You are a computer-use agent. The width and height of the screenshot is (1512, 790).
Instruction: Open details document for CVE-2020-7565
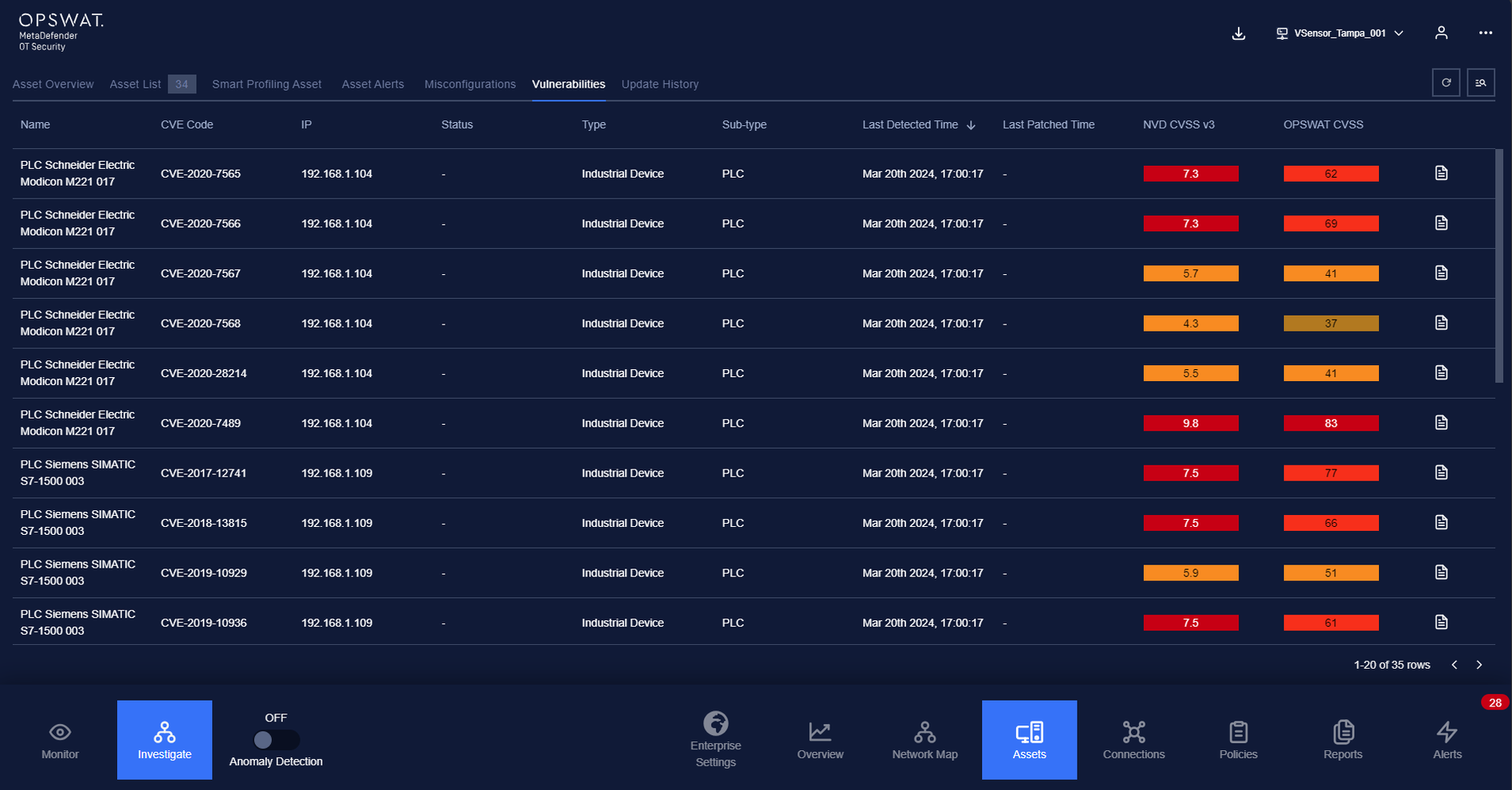click(x=1441, y=173)
